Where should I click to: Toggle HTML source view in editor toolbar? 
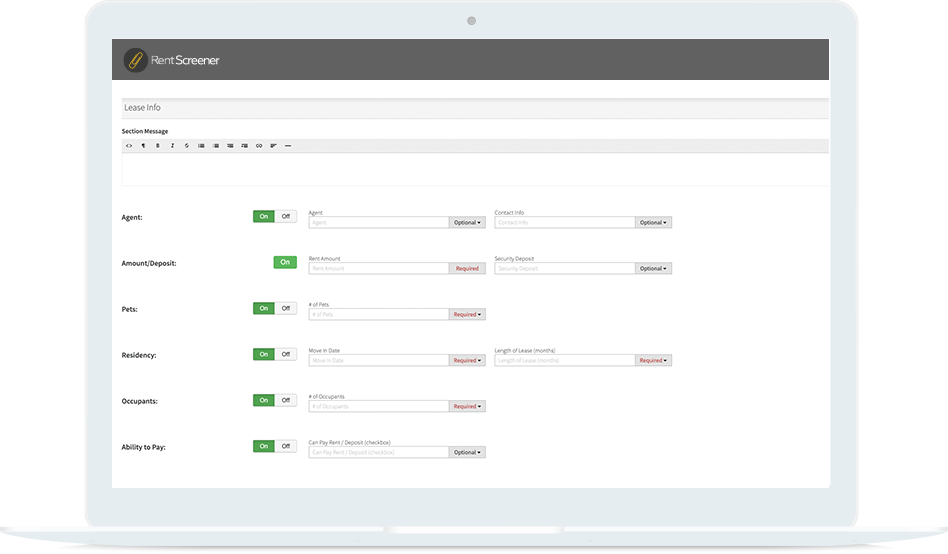tap(129, 146)
